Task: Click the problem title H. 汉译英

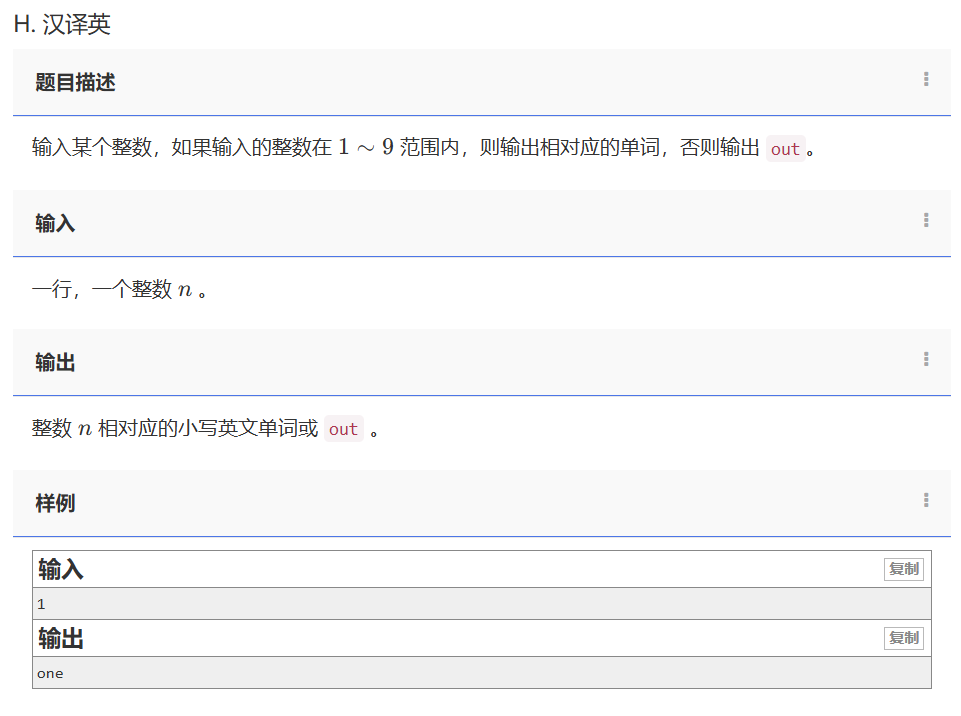Action: [62, 25]
